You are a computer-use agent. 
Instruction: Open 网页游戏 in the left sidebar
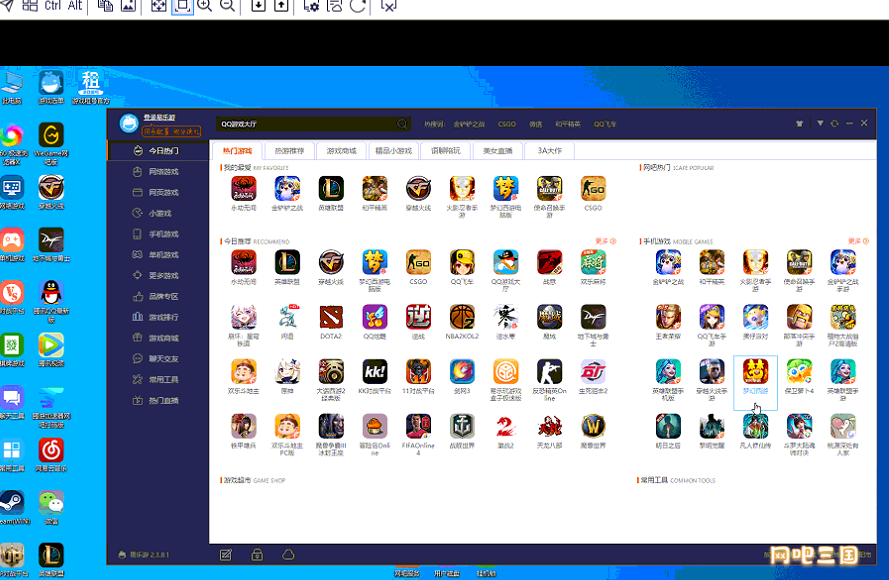pos(158,193)
